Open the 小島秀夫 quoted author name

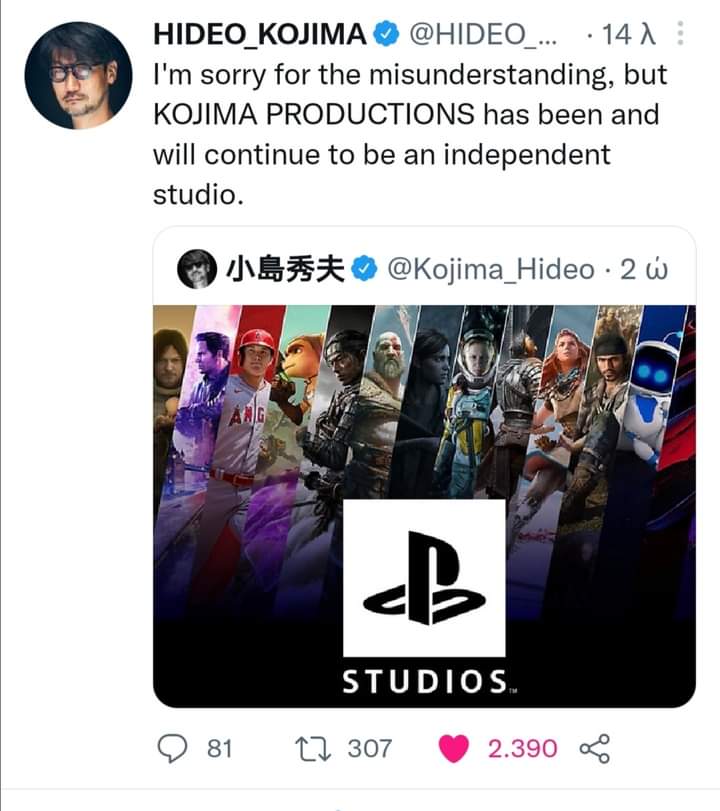pyautogui.click(x=285, y=269)
